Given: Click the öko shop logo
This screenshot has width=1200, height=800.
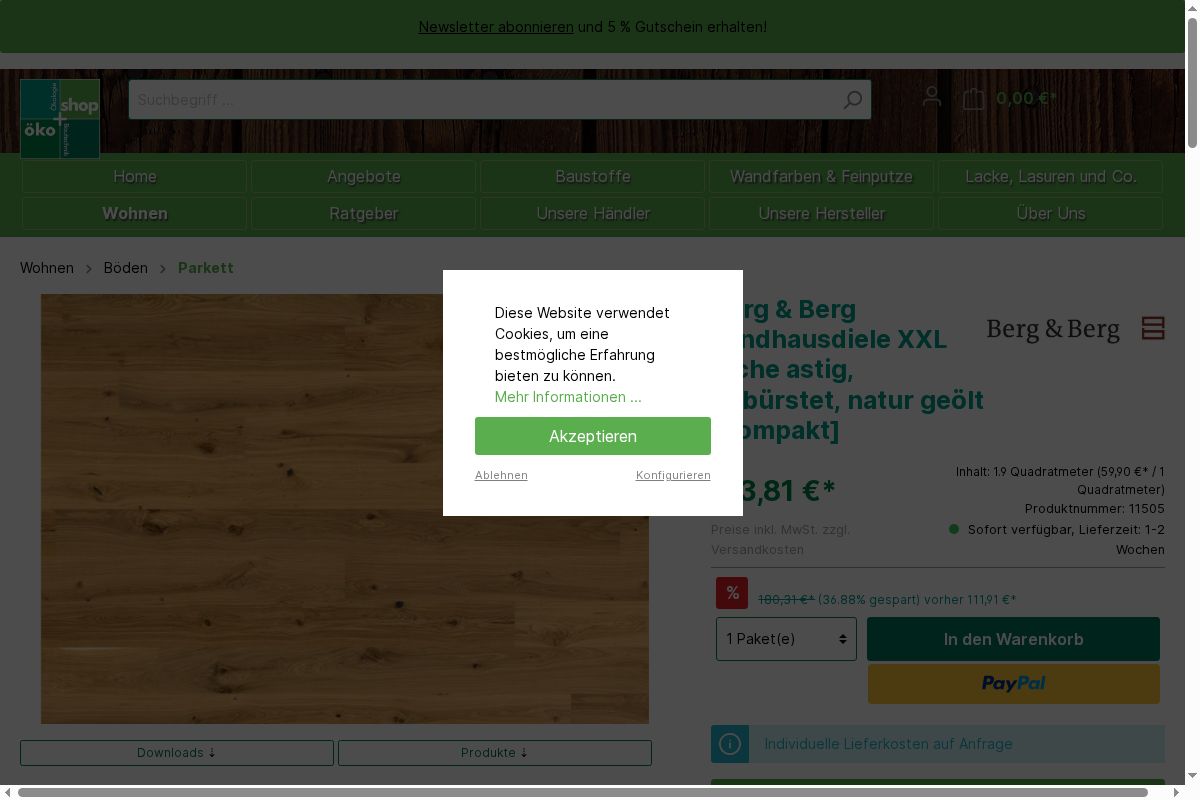Looking at the screenshot, I should pyautogui.click(x=60, y=118).
